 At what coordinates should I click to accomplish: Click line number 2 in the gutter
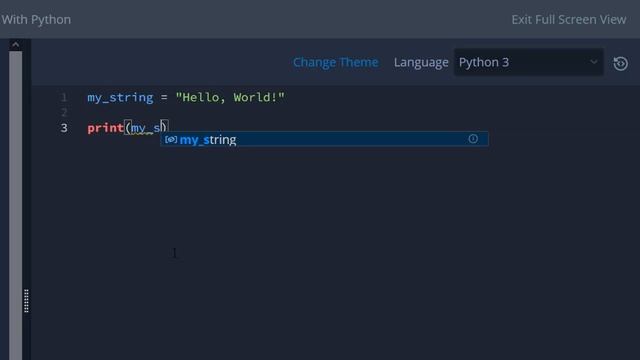pyautogui.click(x=64, y=112)
